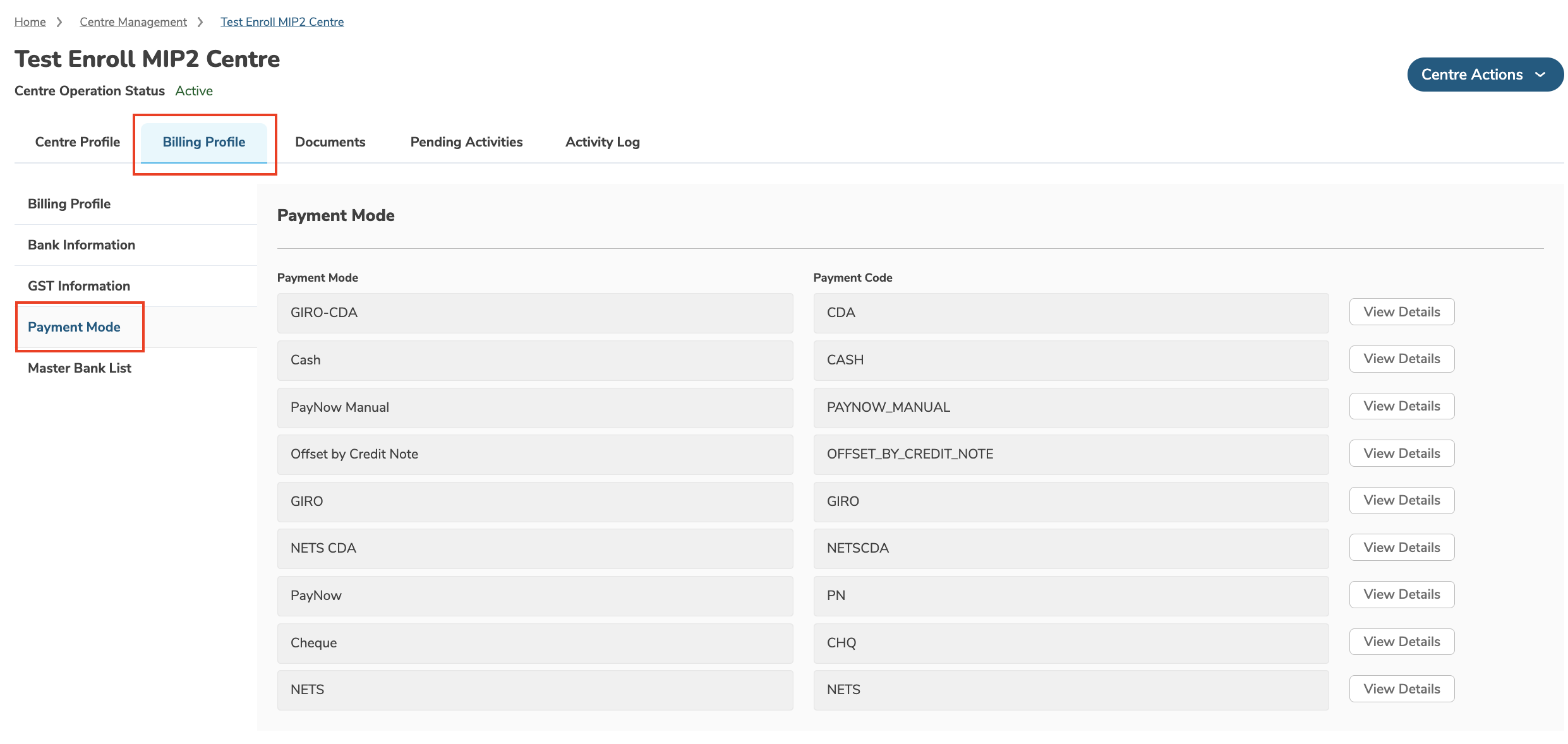
Task: View Details for PayNow Manual
Action: coord(1401,406)
